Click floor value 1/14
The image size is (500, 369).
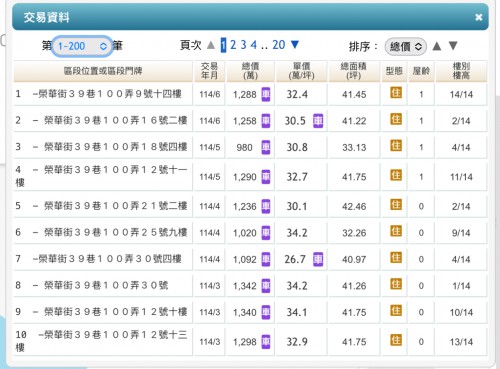[x=461, y=286]
